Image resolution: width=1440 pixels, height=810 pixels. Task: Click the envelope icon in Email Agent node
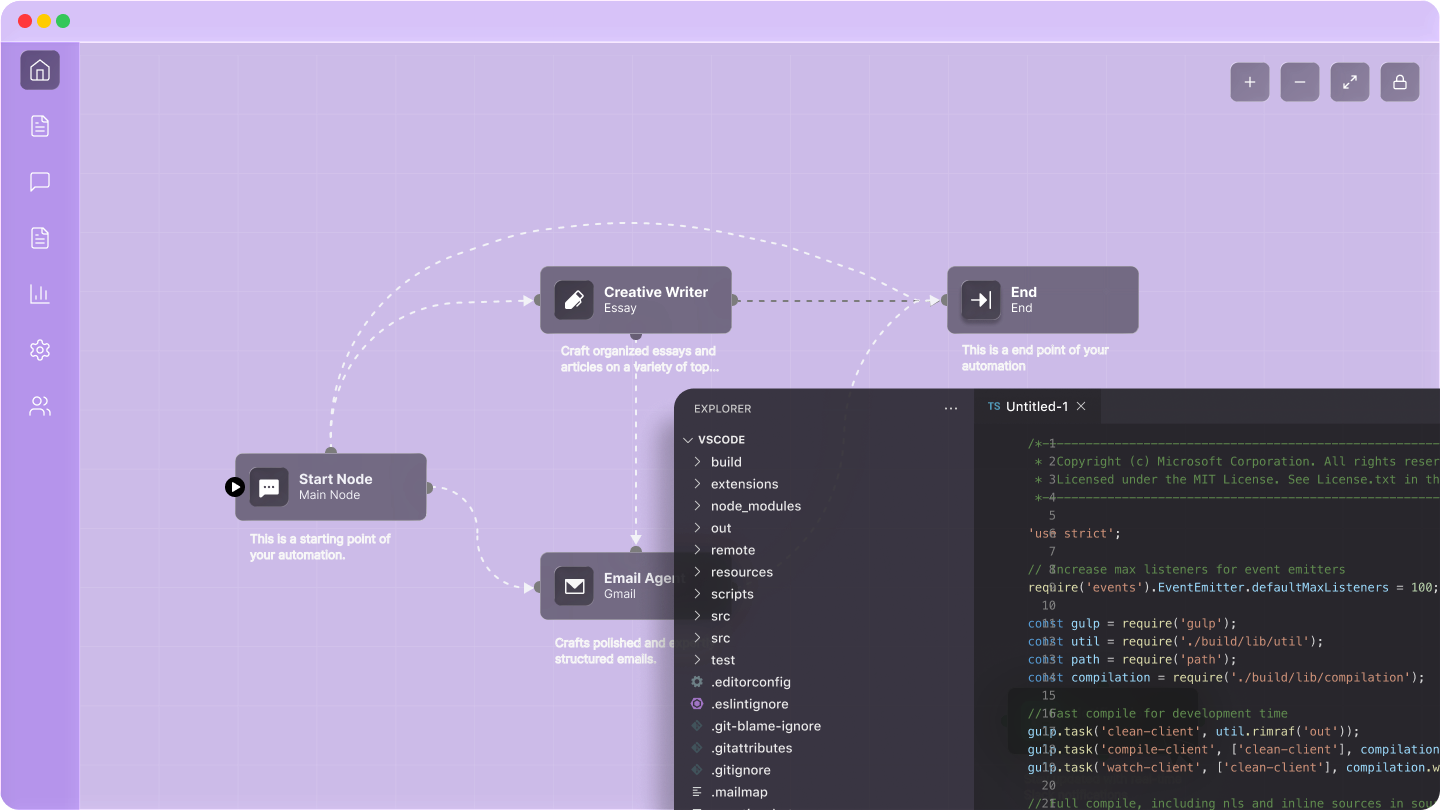574,586
